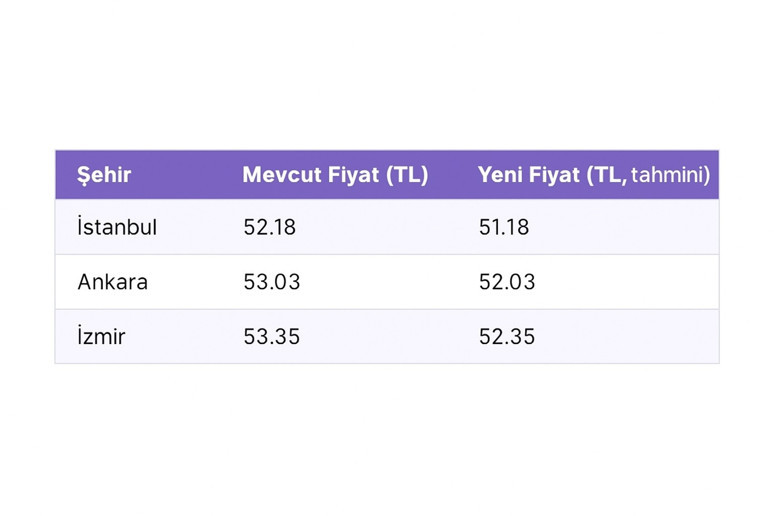Click "Fiyat" in the Yeni Fiyat header

pyautogui.click(x=556, y=175)
